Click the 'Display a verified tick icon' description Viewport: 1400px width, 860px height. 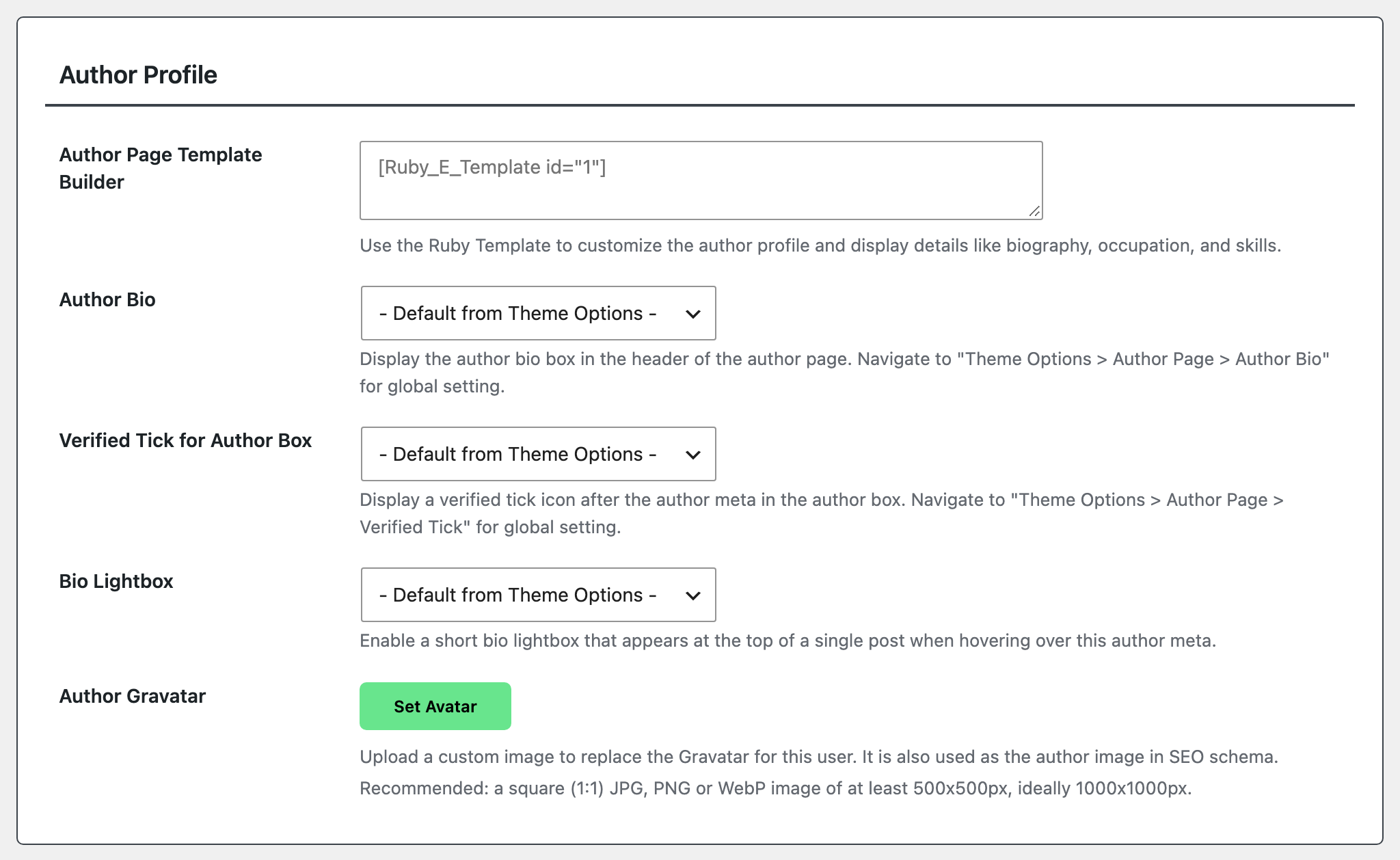[x=822, y=513]
